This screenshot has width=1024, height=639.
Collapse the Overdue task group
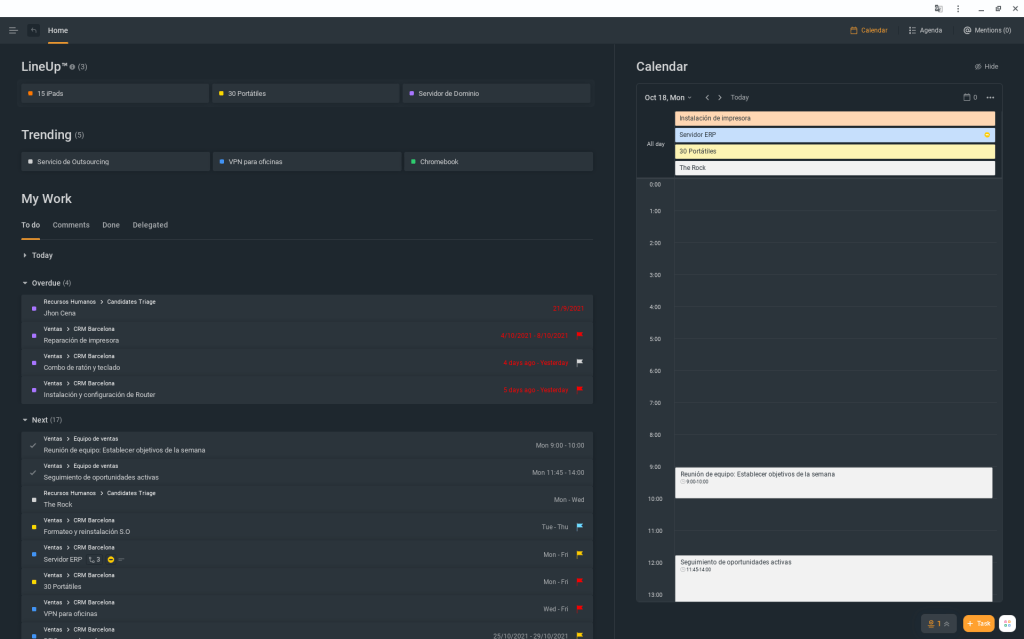click(x=25, y=283)
